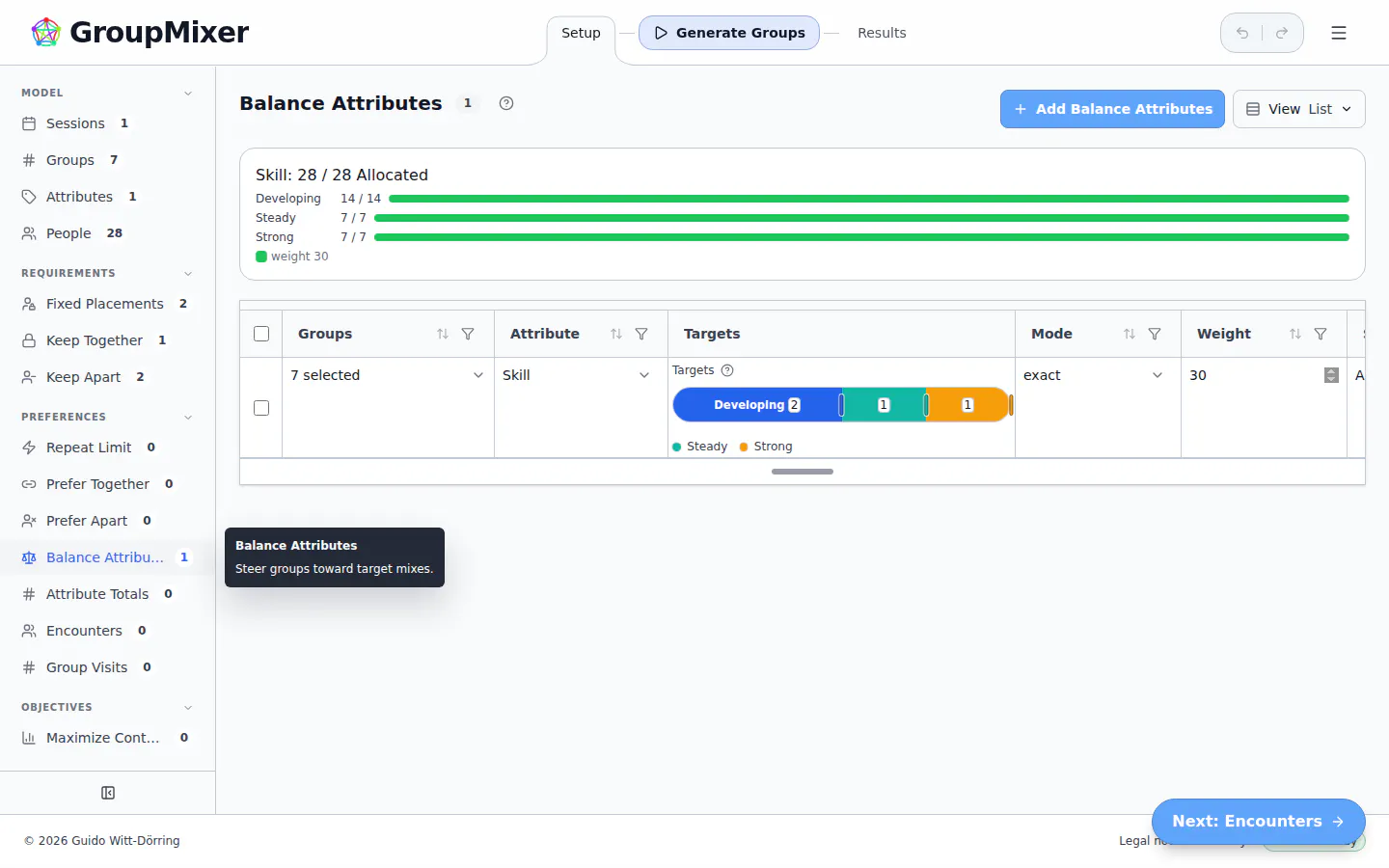The image size is (1389, 868).
Task: Sort the Attribute column
Action: pos(616,334)
